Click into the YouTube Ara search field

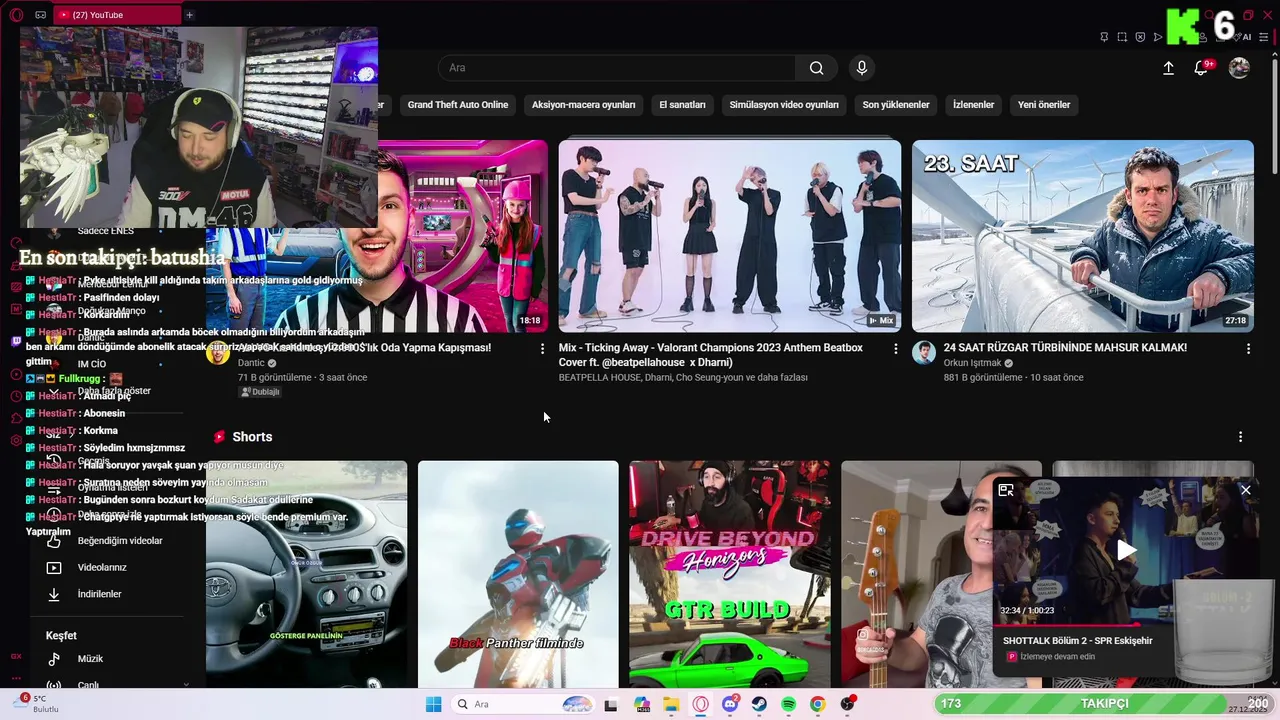tap(617, 68)
